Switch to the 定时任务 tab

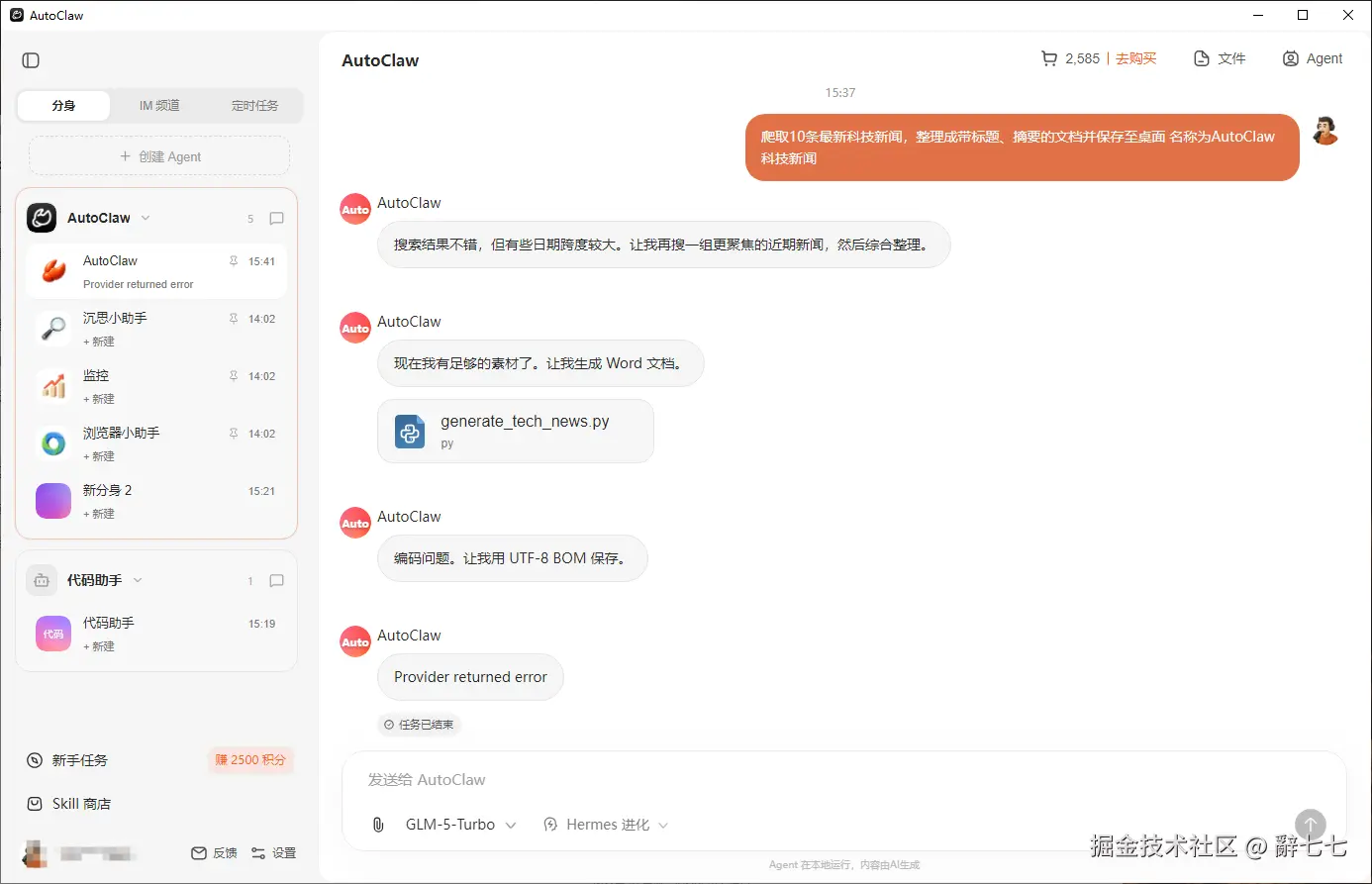[254, 106]
